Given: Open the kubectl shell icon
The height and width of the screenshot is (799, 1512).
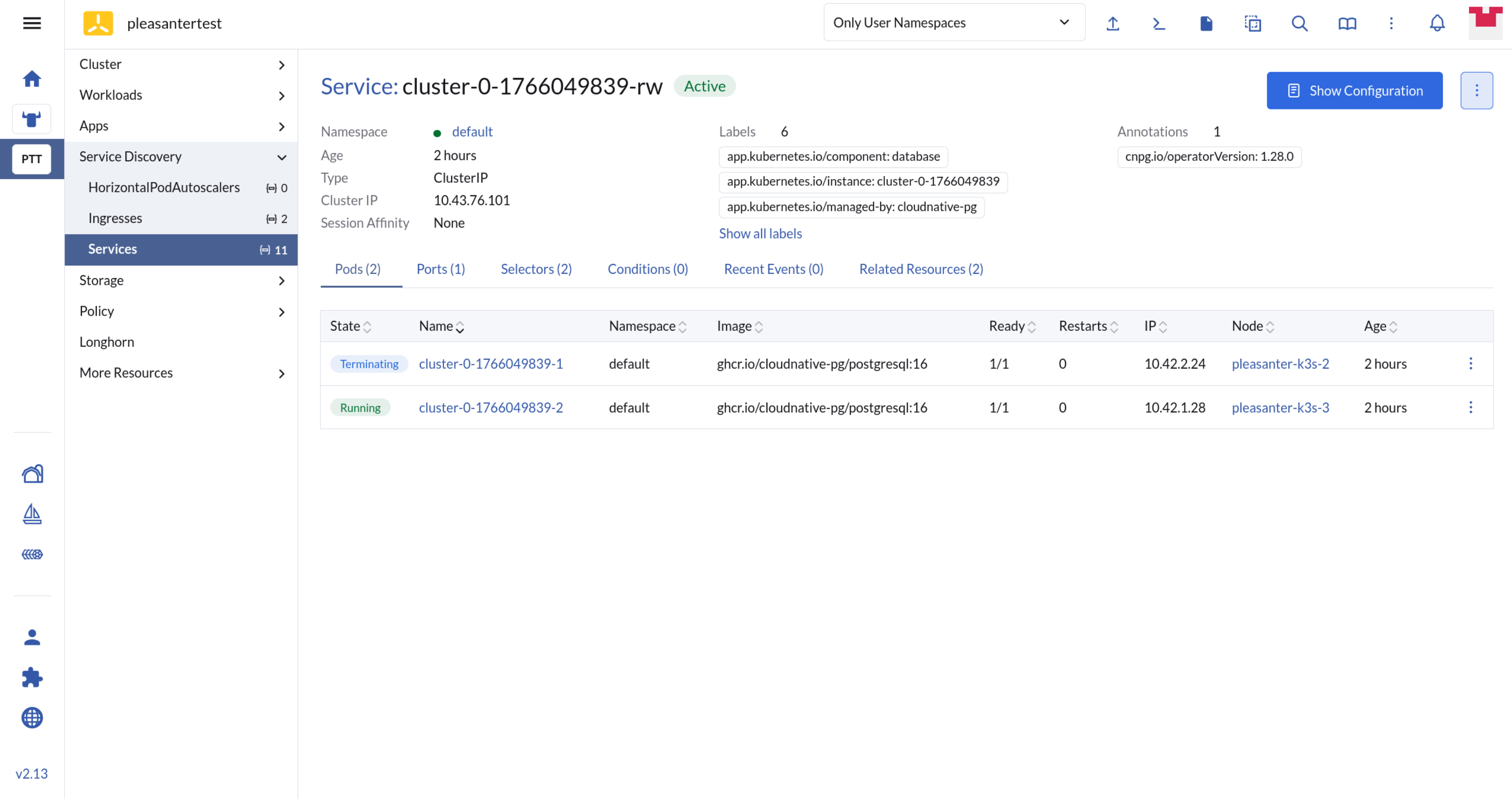Looking at the screenshot, I should point(1159,24).
